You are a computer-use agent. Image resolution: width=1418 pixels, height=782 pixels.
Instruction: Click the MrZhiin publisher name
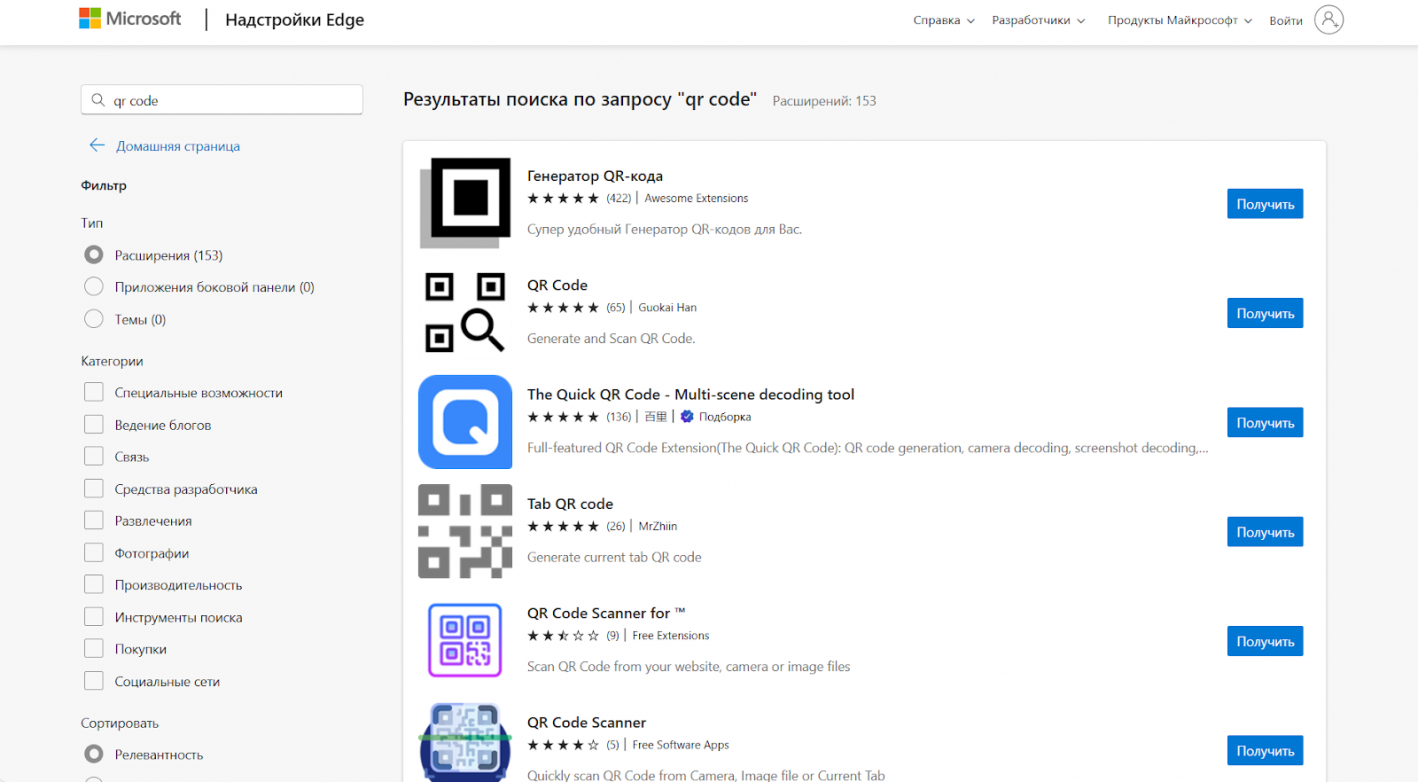click(658, 526)
